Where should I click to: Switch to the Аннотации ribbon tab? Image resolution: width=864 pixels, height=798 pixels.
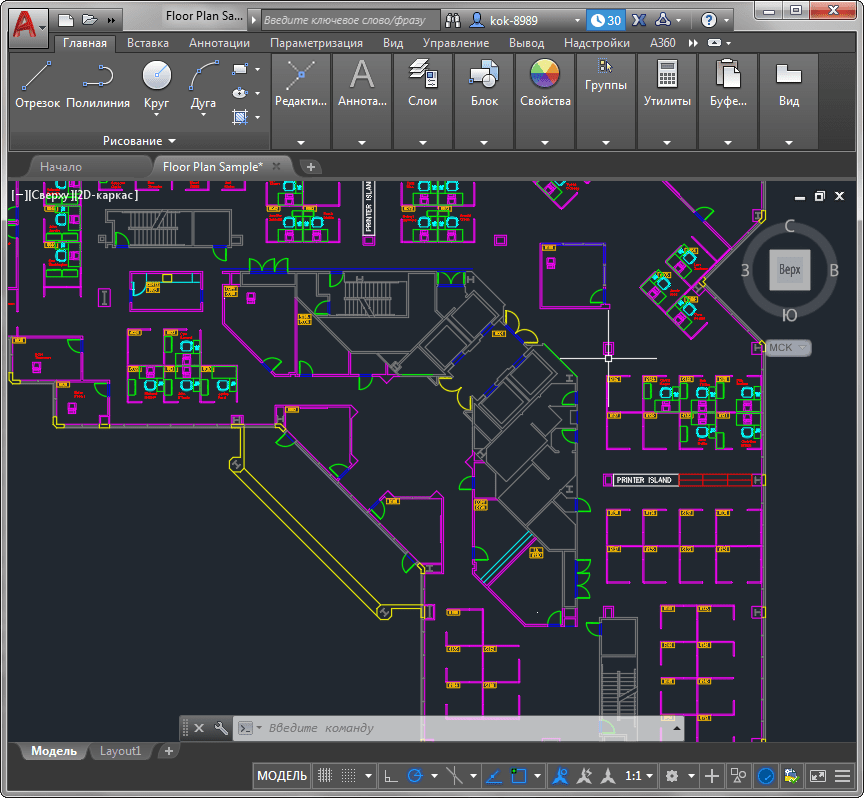tap(219, 43)
